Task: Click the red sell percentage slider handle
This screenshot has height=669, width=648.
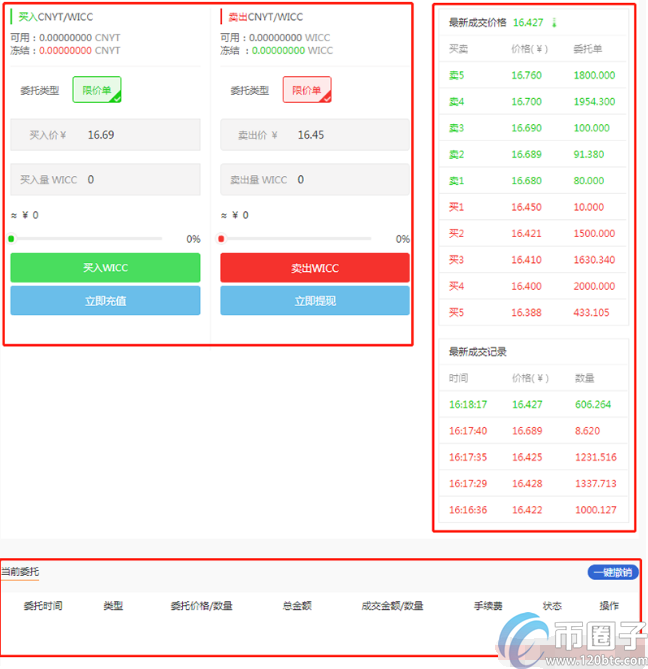Action: point(221,239)
